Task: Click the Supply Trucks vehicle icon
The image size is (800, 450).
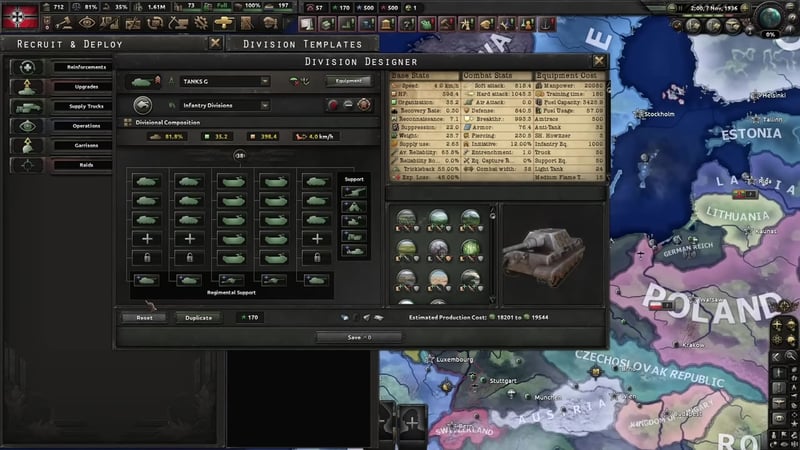Action: (27, 106)
